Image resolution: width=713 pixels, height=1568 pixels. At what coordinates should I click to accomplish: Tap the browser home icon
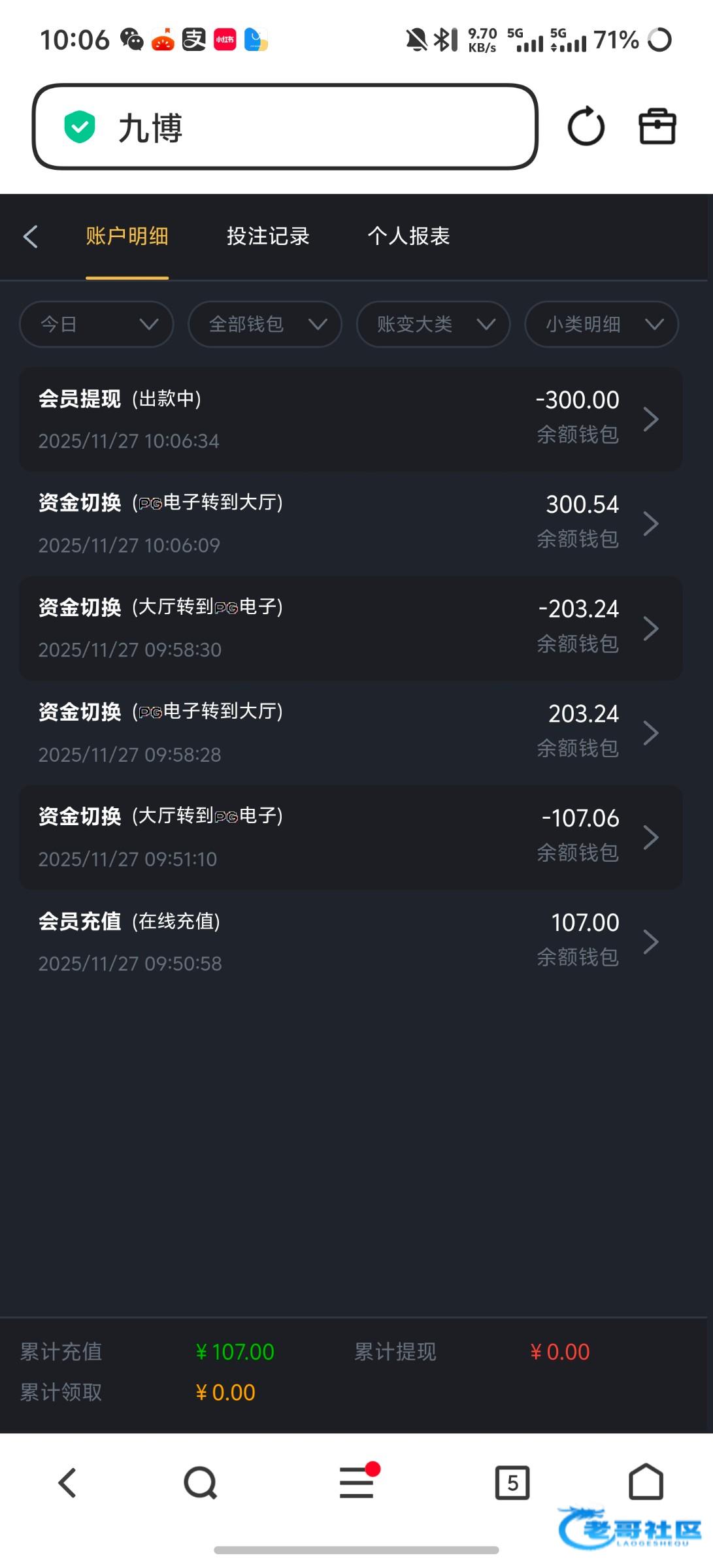pyautogui.click(x=646, y=1482)
